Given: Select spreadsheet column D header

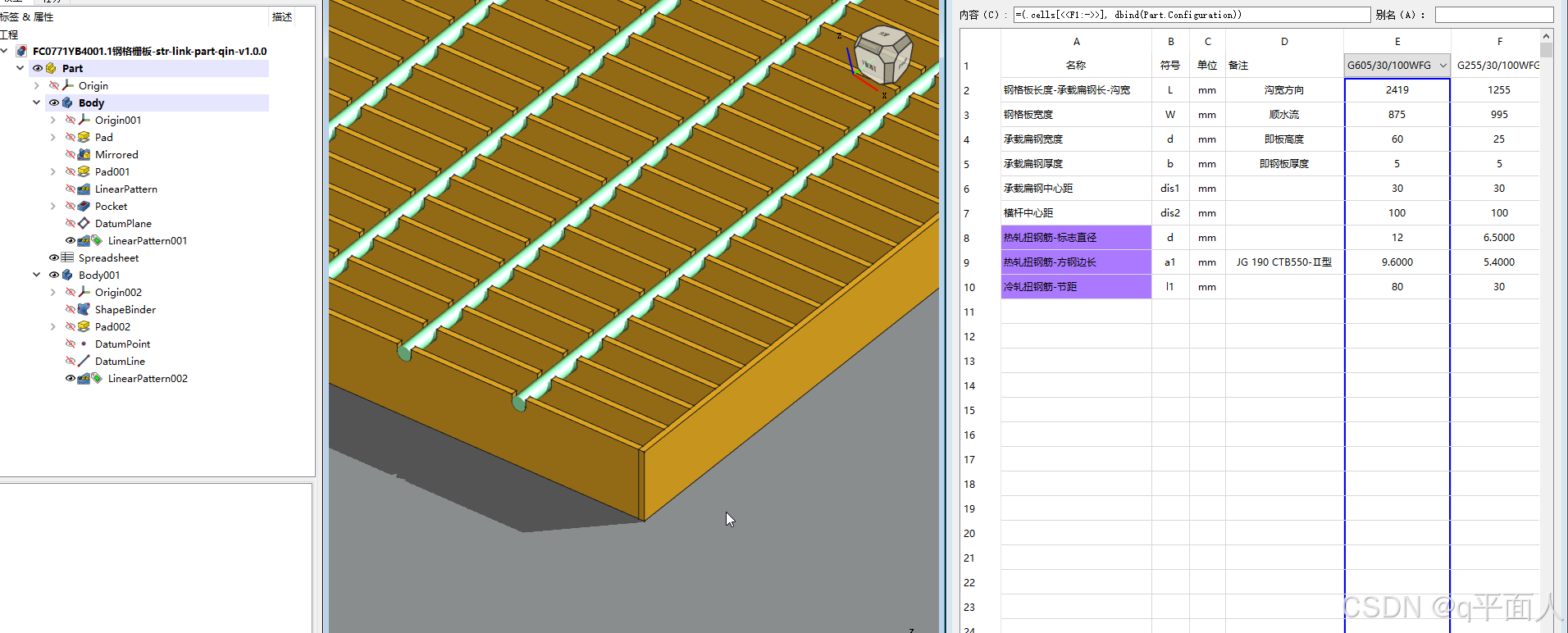Looking at the screenshot, I should click(x=1284, y=41).
